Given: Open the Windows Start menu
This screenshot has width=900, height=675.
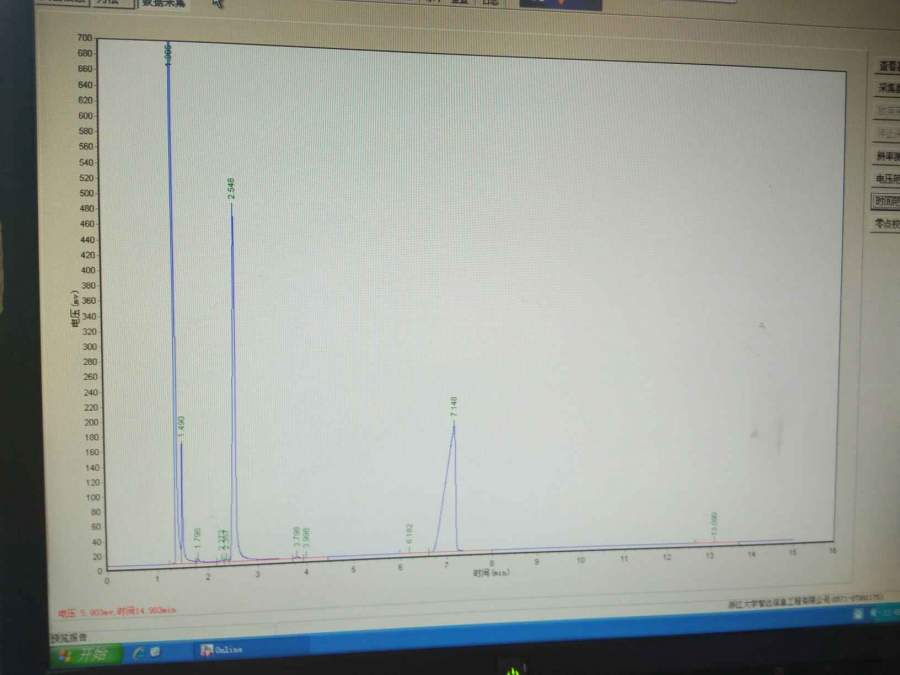Looking at the screenshot, I should pyautogui.click(x=87, y=654).
